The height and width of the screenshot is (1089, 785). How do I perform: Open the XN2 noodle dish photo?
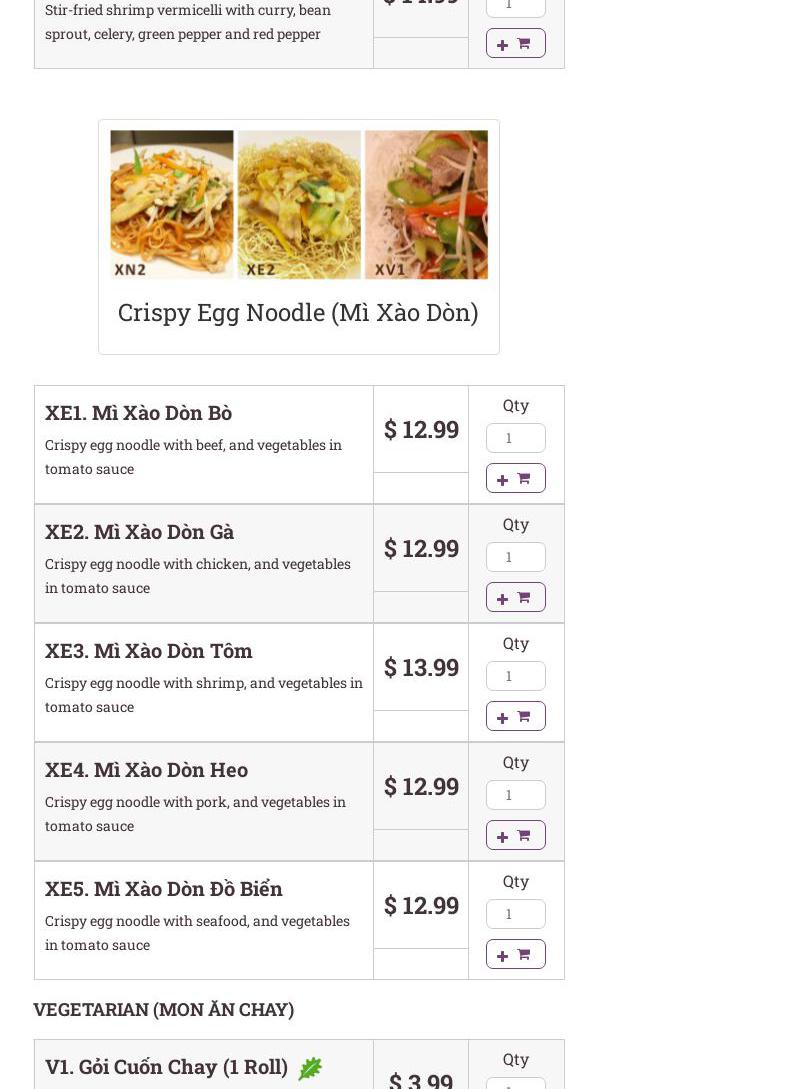coord(172,205)
